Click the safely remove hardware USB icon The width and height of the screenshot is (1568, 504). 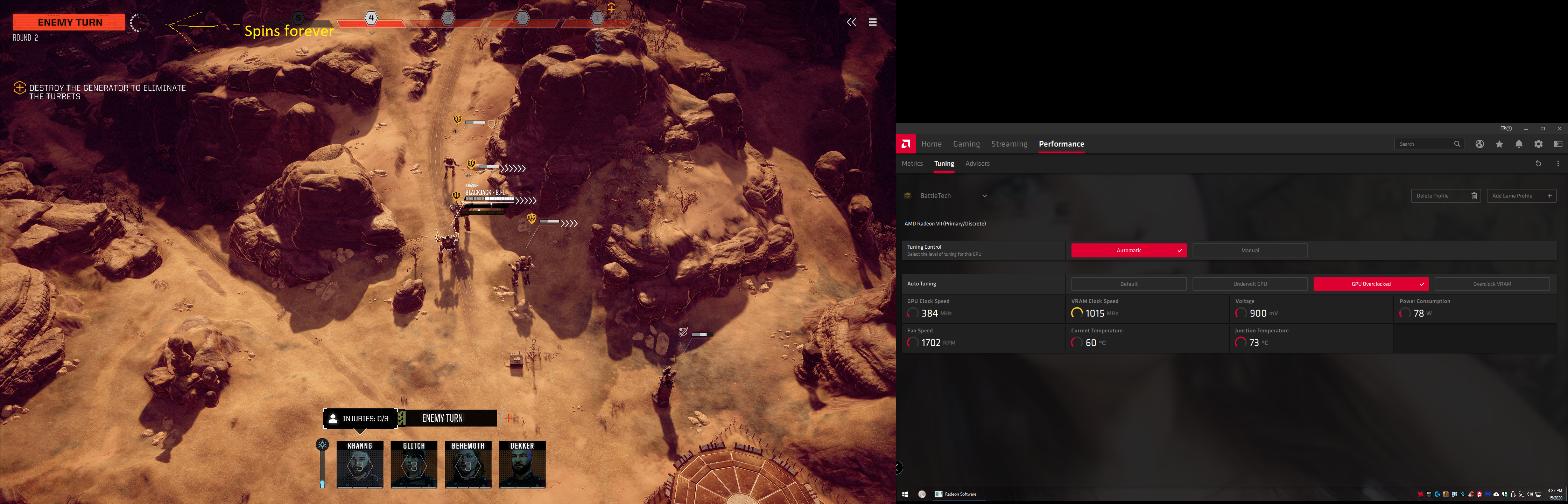pyautogui.click(x=1513, y=494)
